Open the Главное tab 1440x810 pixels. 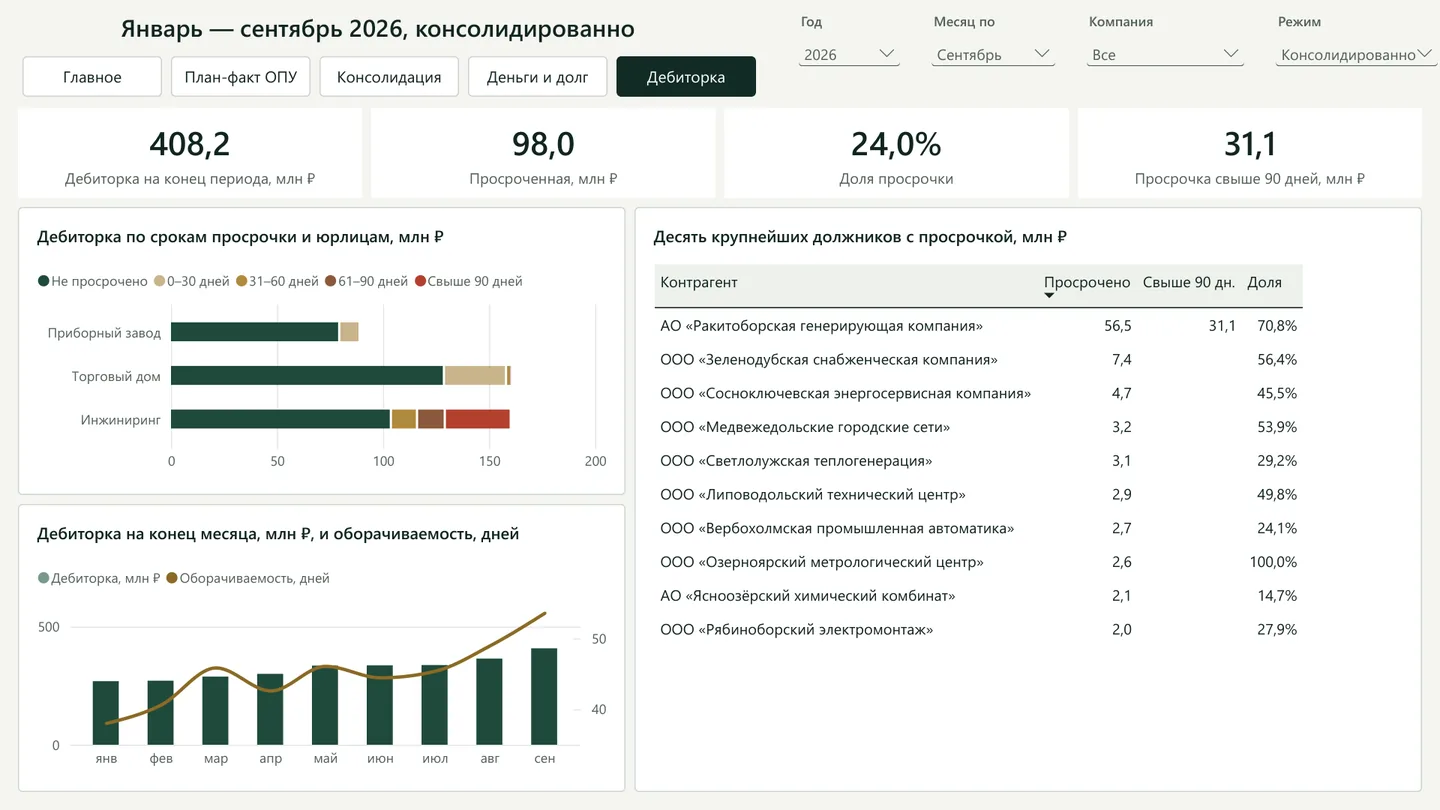(92, 77)
